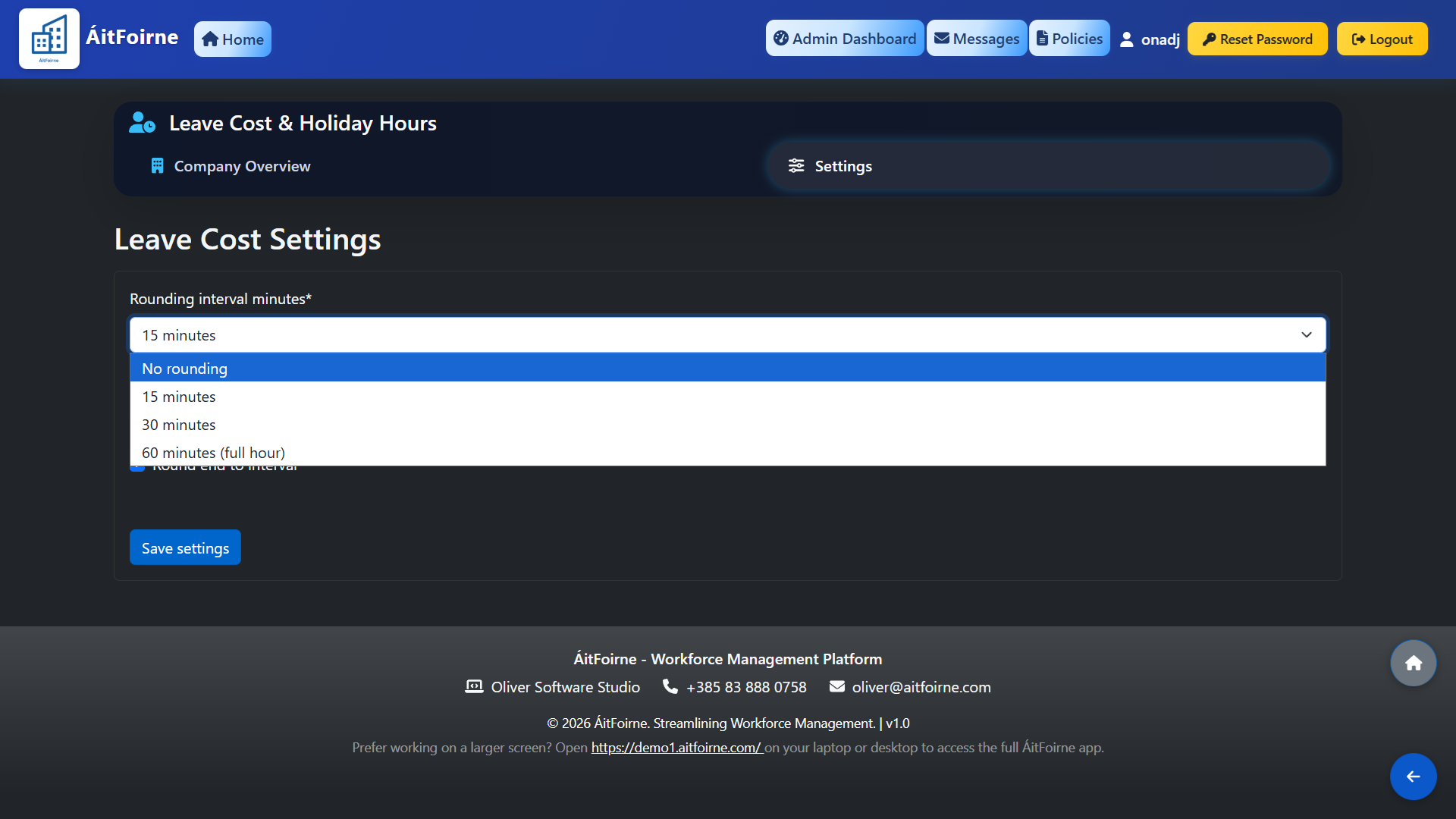Image resolution: width=1456 pixels, height=819 pixels.
Task: Click the phone icon in footer
Action: [x=670, y=686]
